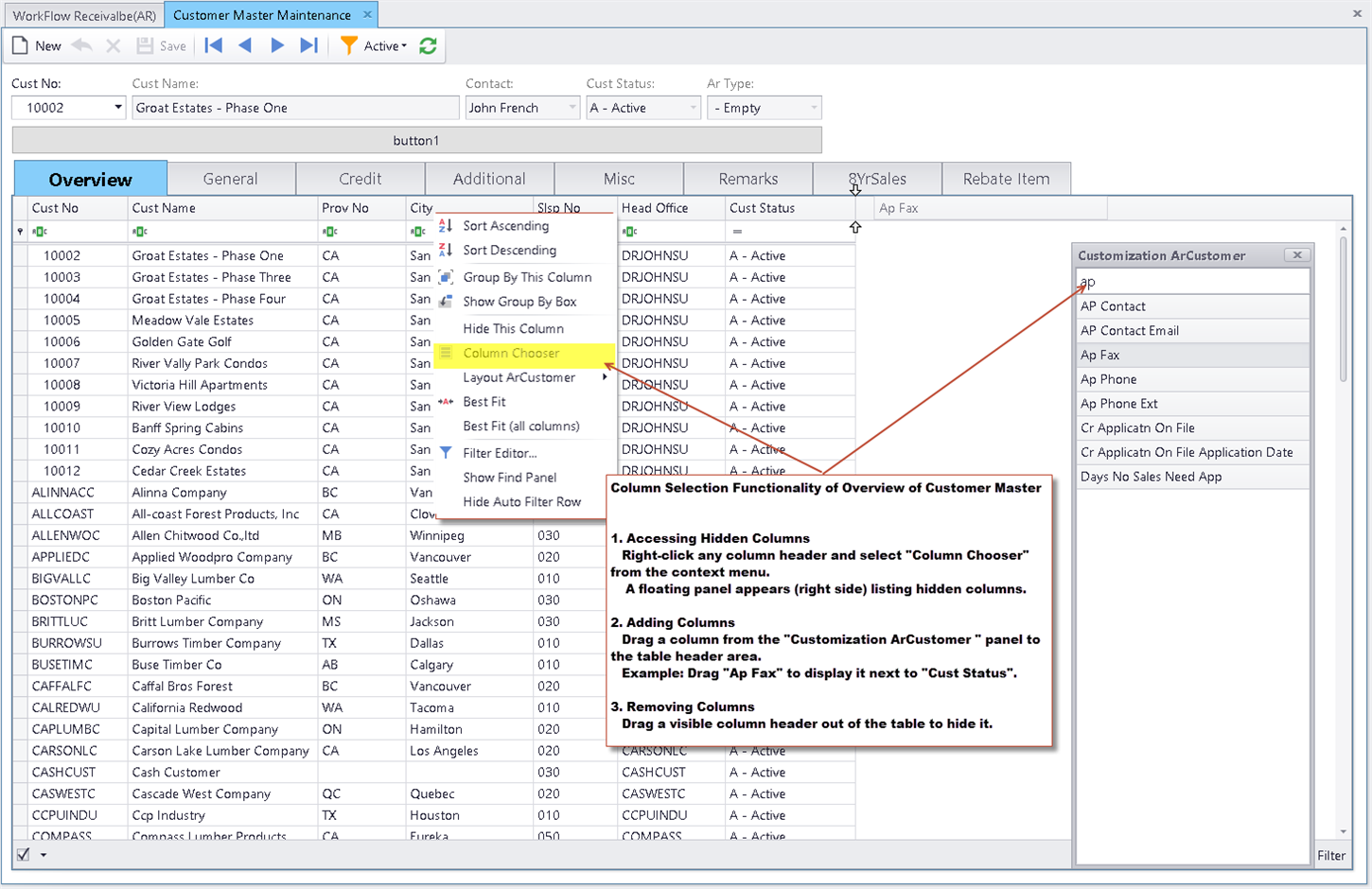Click the New record toolbar icon
This screenshot has height=889, width=1372.
pos(21,45)
